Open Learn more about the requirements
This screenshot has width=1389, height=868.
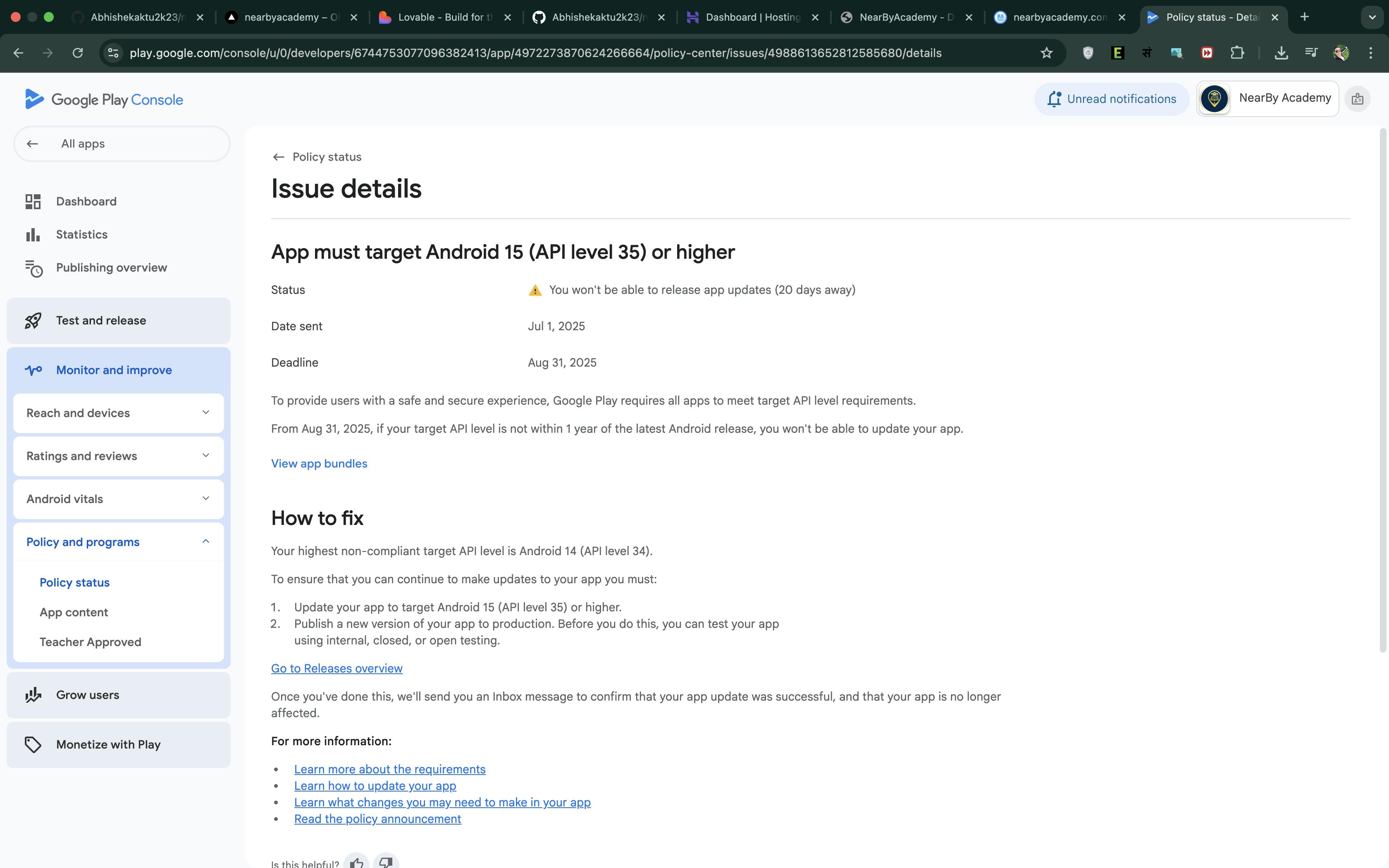click(390, 770)
